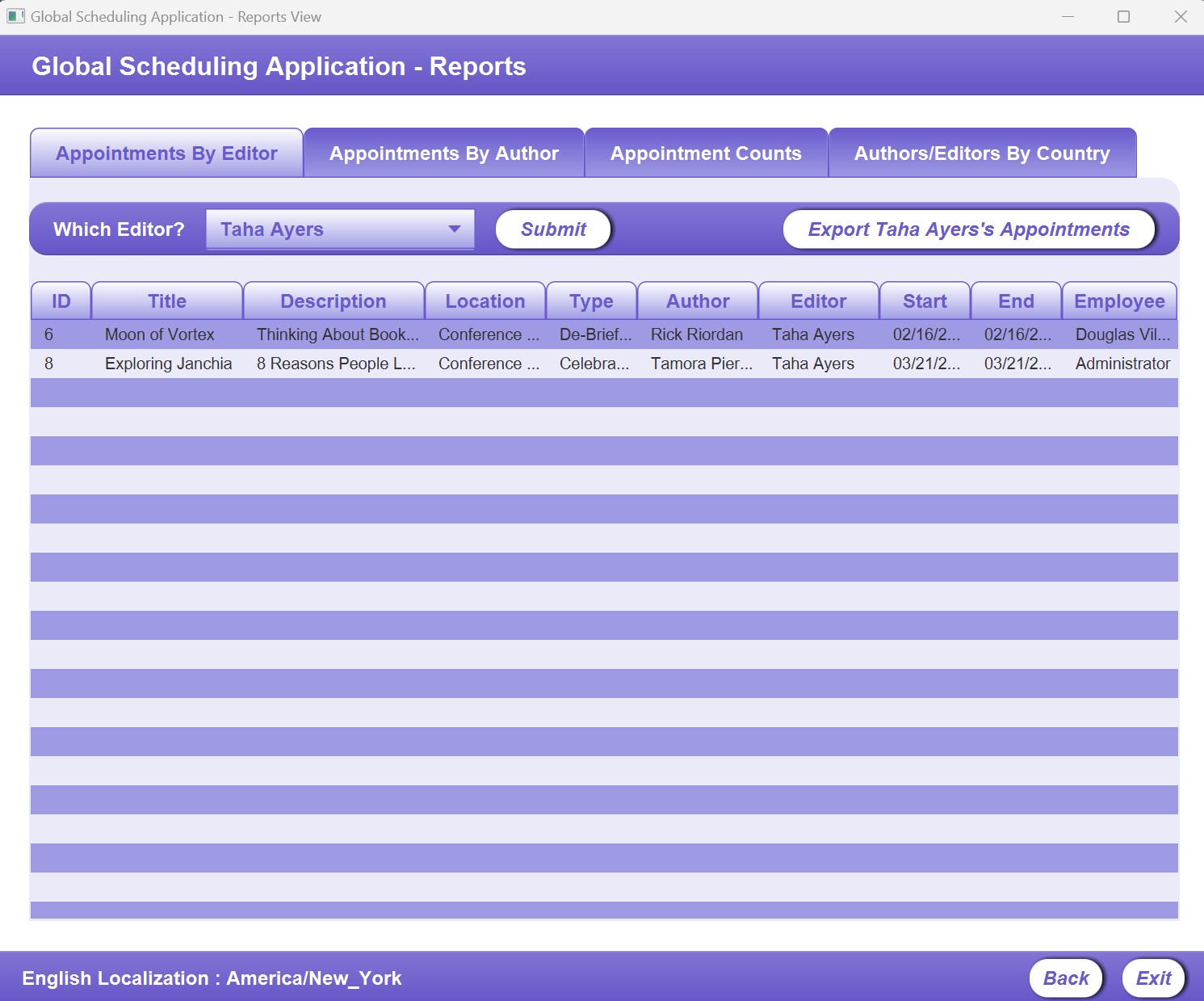
Task: Sort by the Title column header
Action: coord(167,301)
